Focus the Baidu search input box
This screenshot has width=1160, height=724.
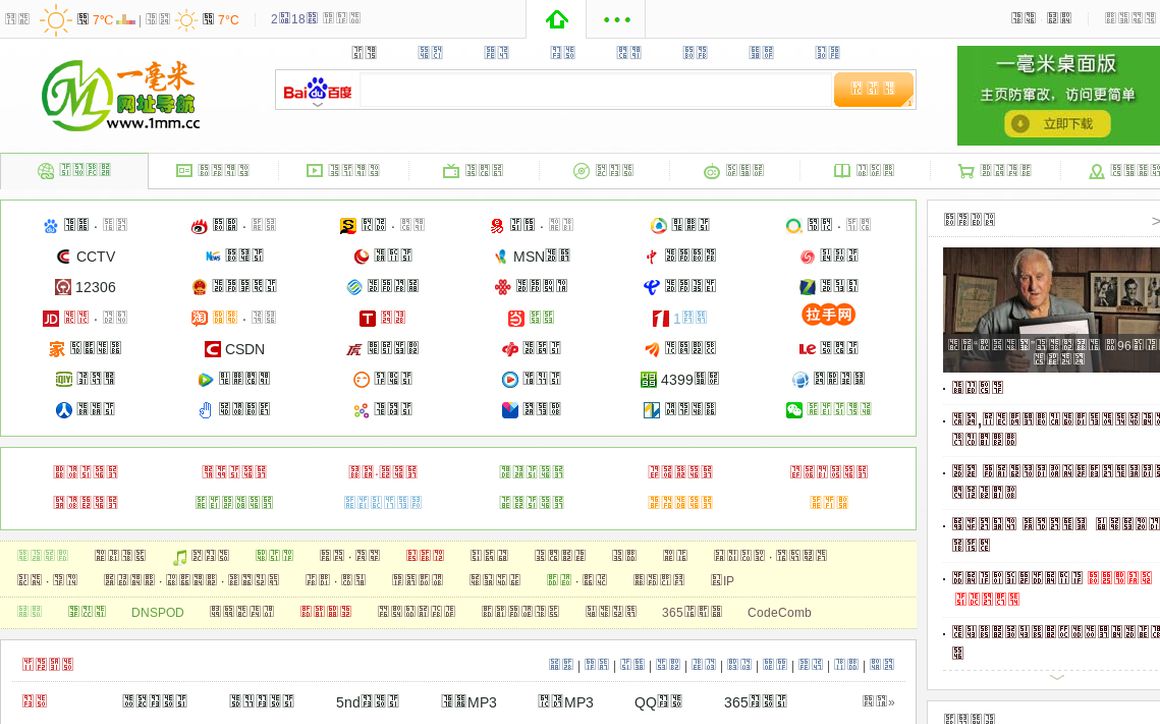click(596, 90)
